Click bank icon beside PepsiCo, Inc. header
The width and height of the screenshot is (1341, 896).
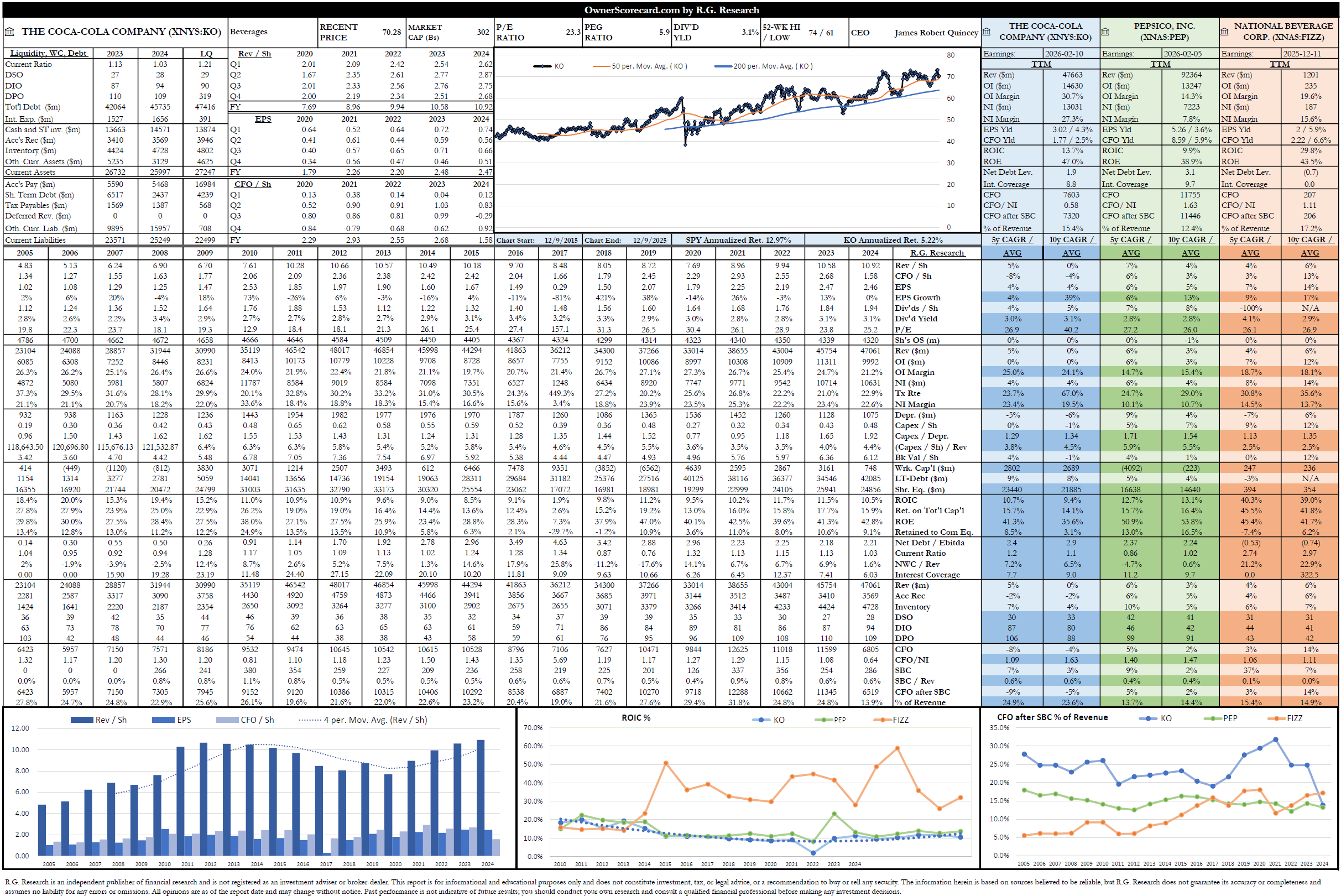[x=1105, y=32]
